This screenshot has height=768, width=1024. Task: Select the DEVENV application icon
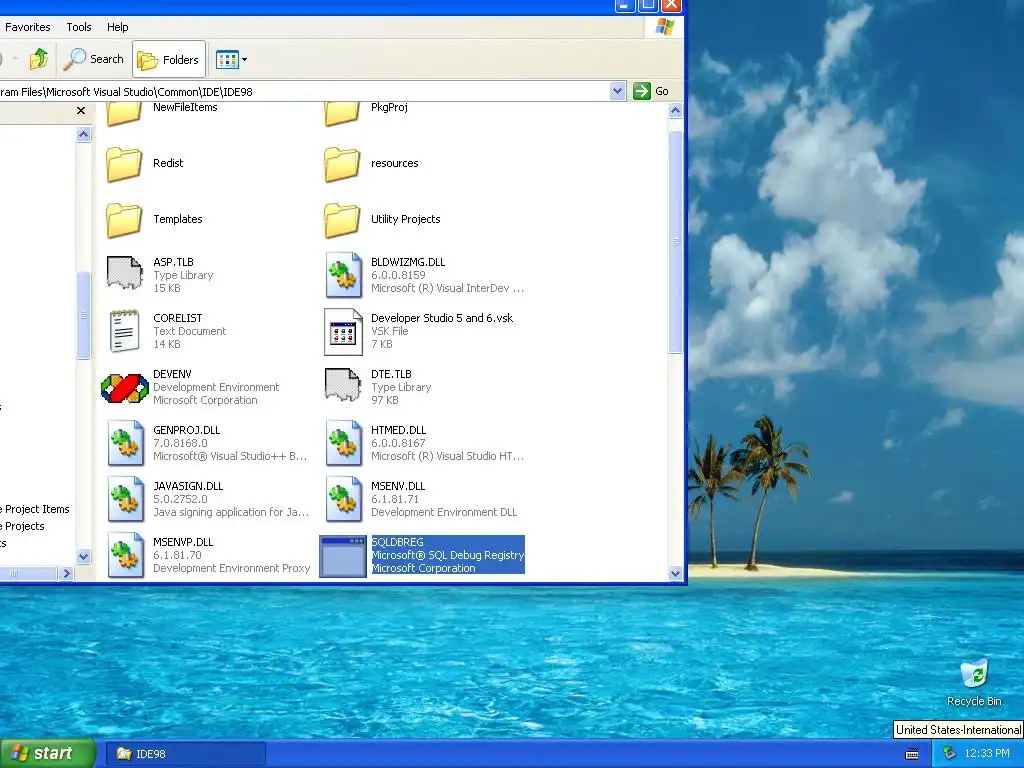125,388
